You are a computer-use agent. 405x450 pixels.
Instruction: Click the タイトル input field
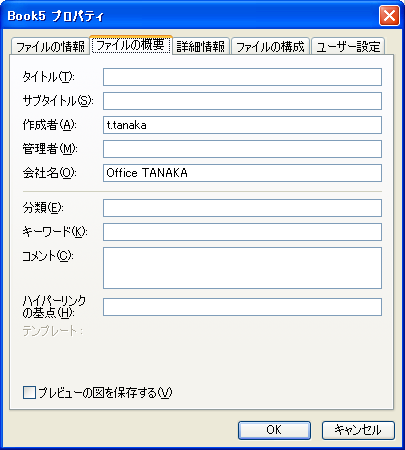(242, 77)
